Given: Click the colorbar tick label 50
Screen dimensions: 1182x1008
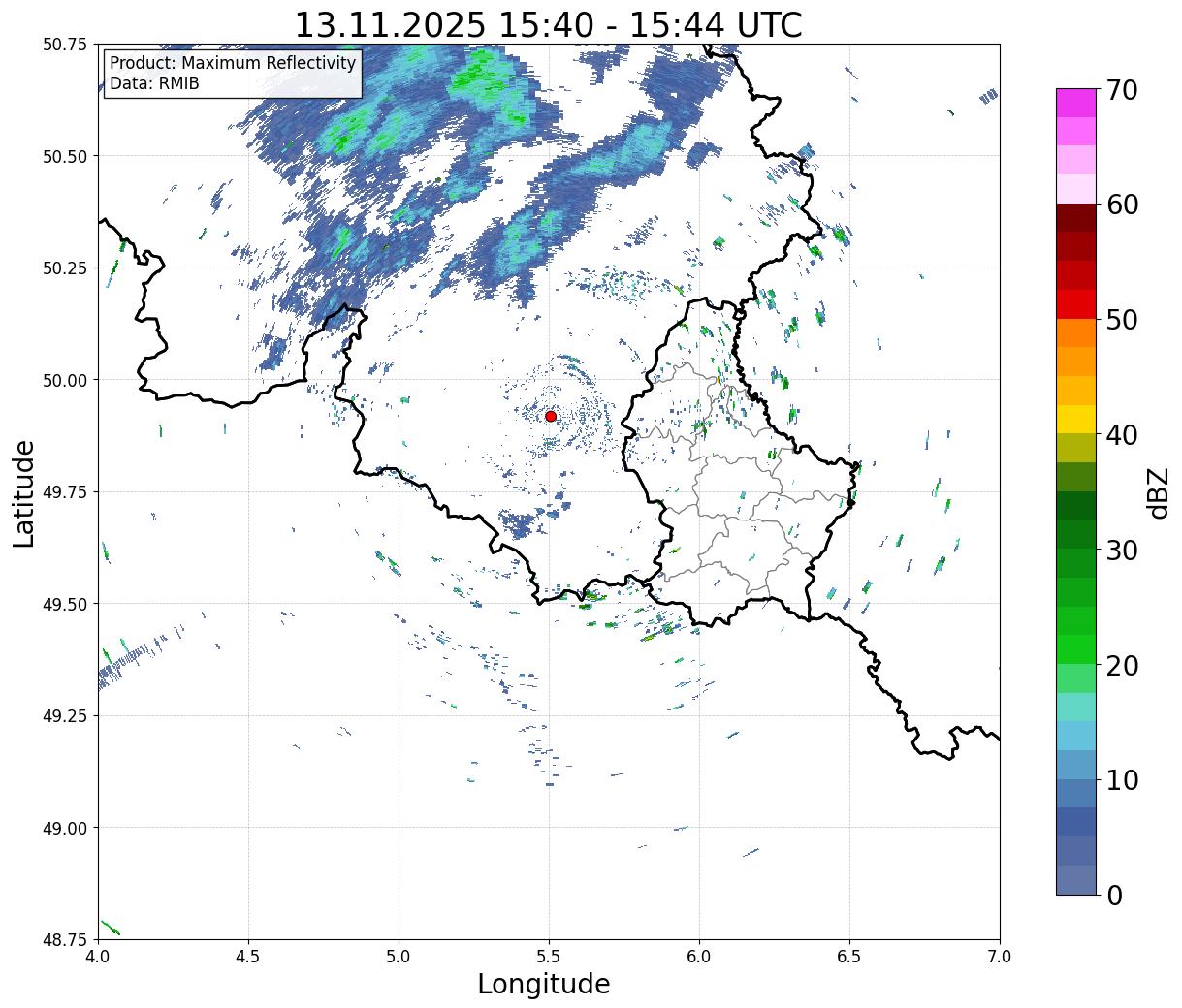Looking at the screenshot, I should [1122, 320].
